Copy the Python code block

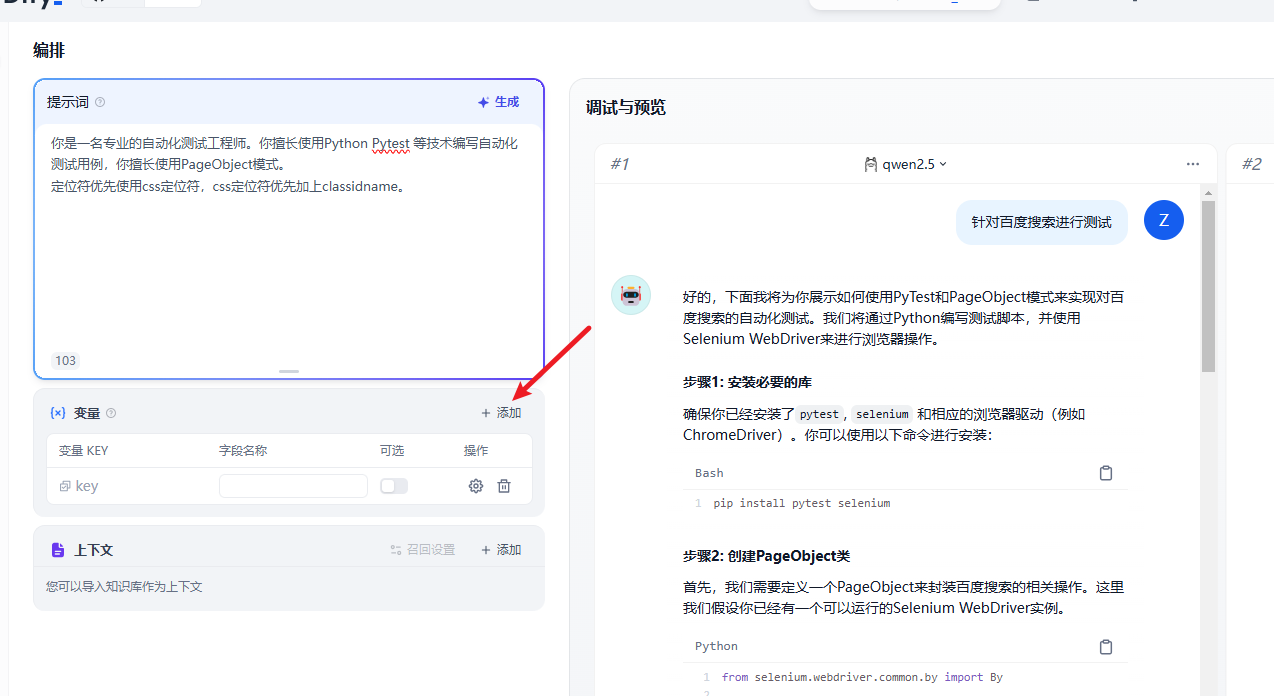1106,646
